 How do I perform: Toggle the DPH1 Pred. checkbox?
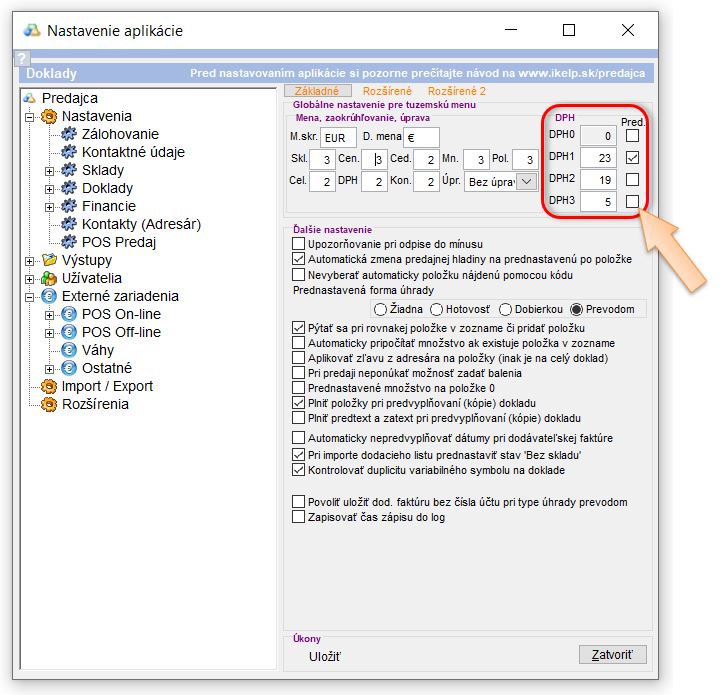(632, 157)
